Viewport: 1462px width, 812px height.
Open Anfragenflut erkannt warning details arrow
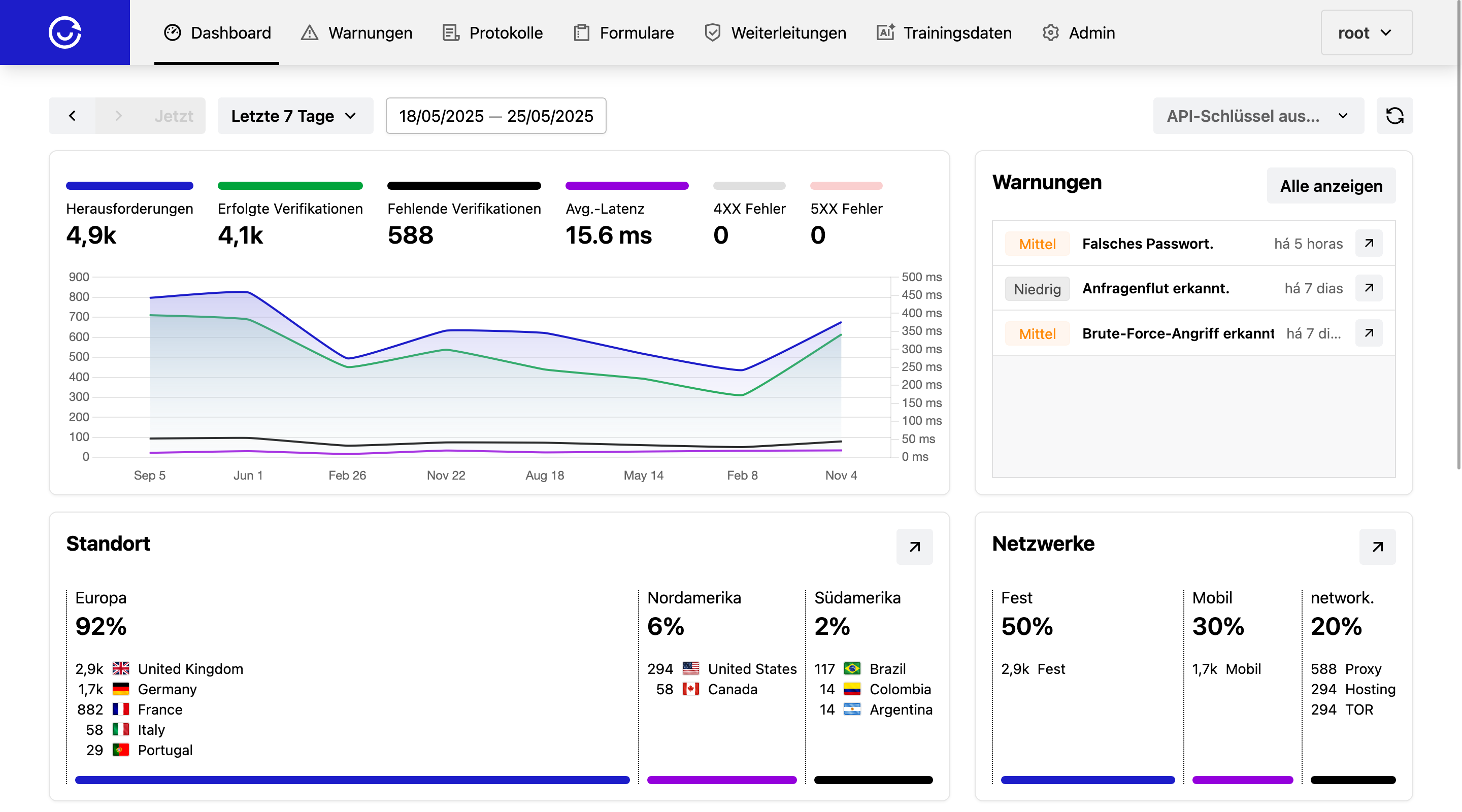[x=1369, y=288]
